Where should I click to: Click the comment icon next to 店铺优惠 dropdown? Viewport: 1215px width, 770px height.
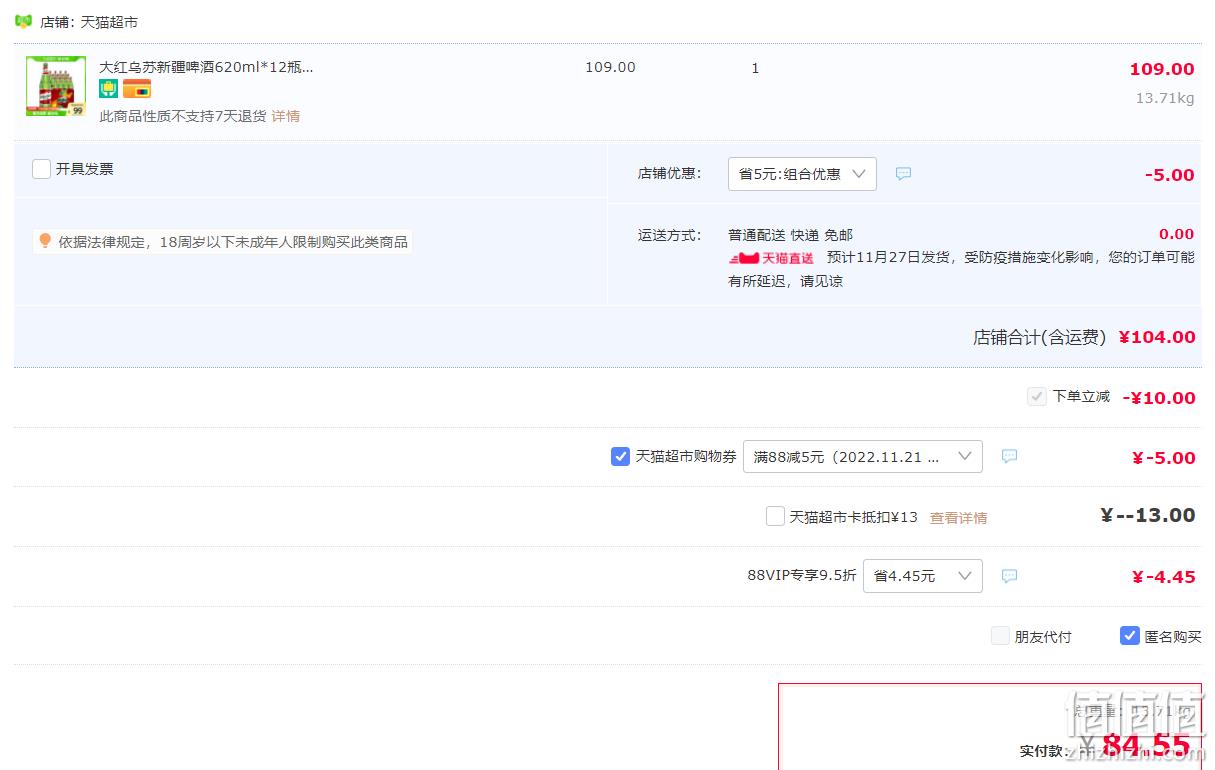coord(903,174)
